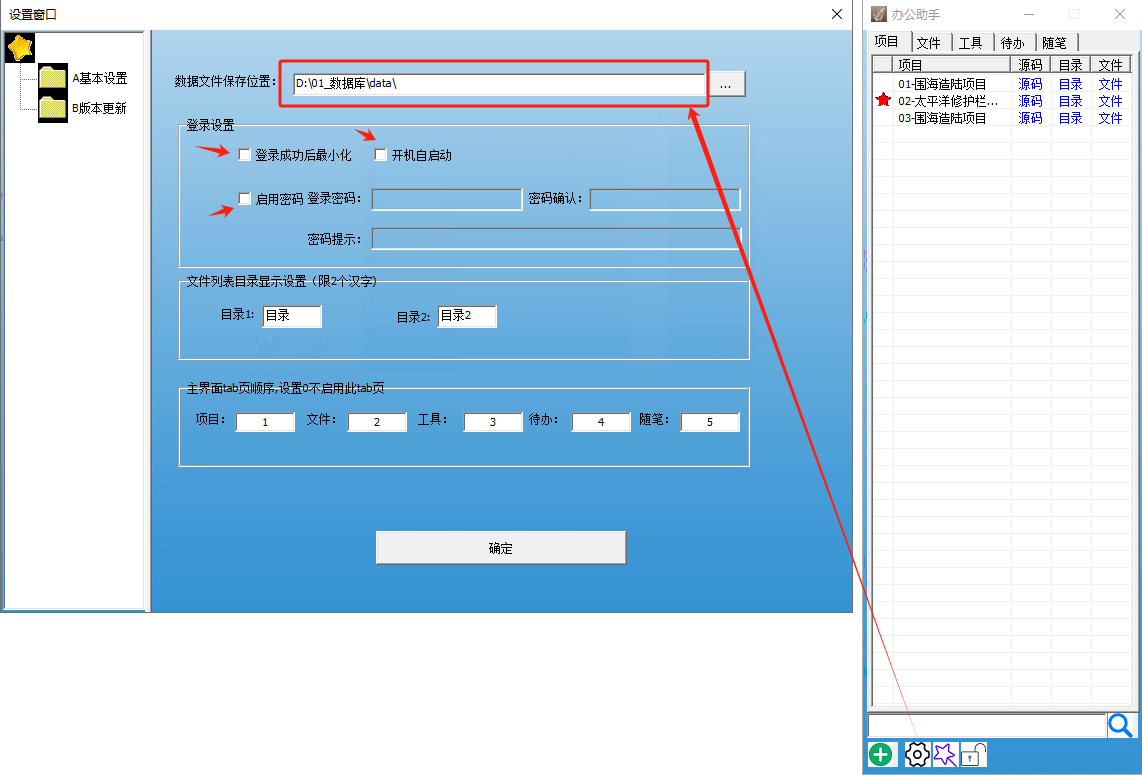
Task: Open 源码 link for 02-太平洋修护栏
Action: point(1030,101)
